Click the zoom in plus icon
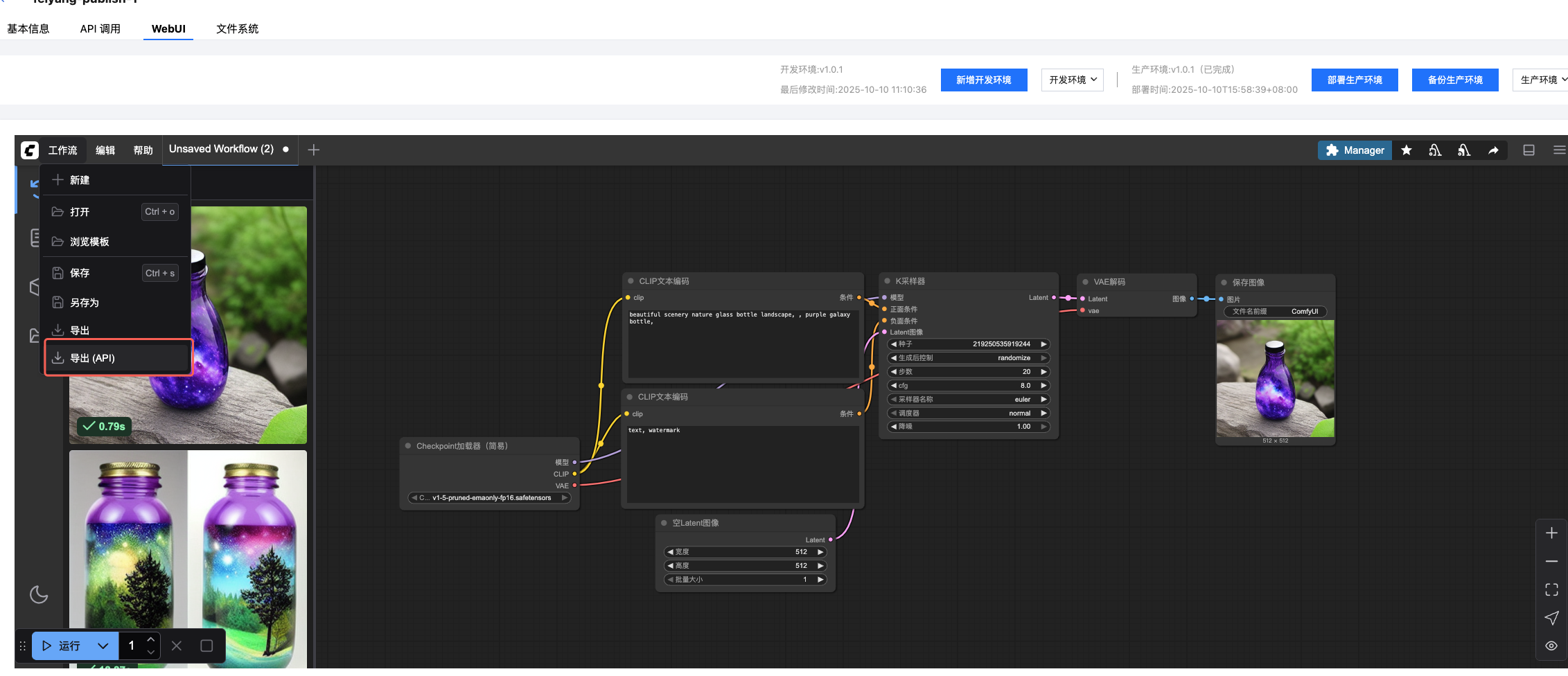Screen dimensions: 1568x676 pos(1551,533)
